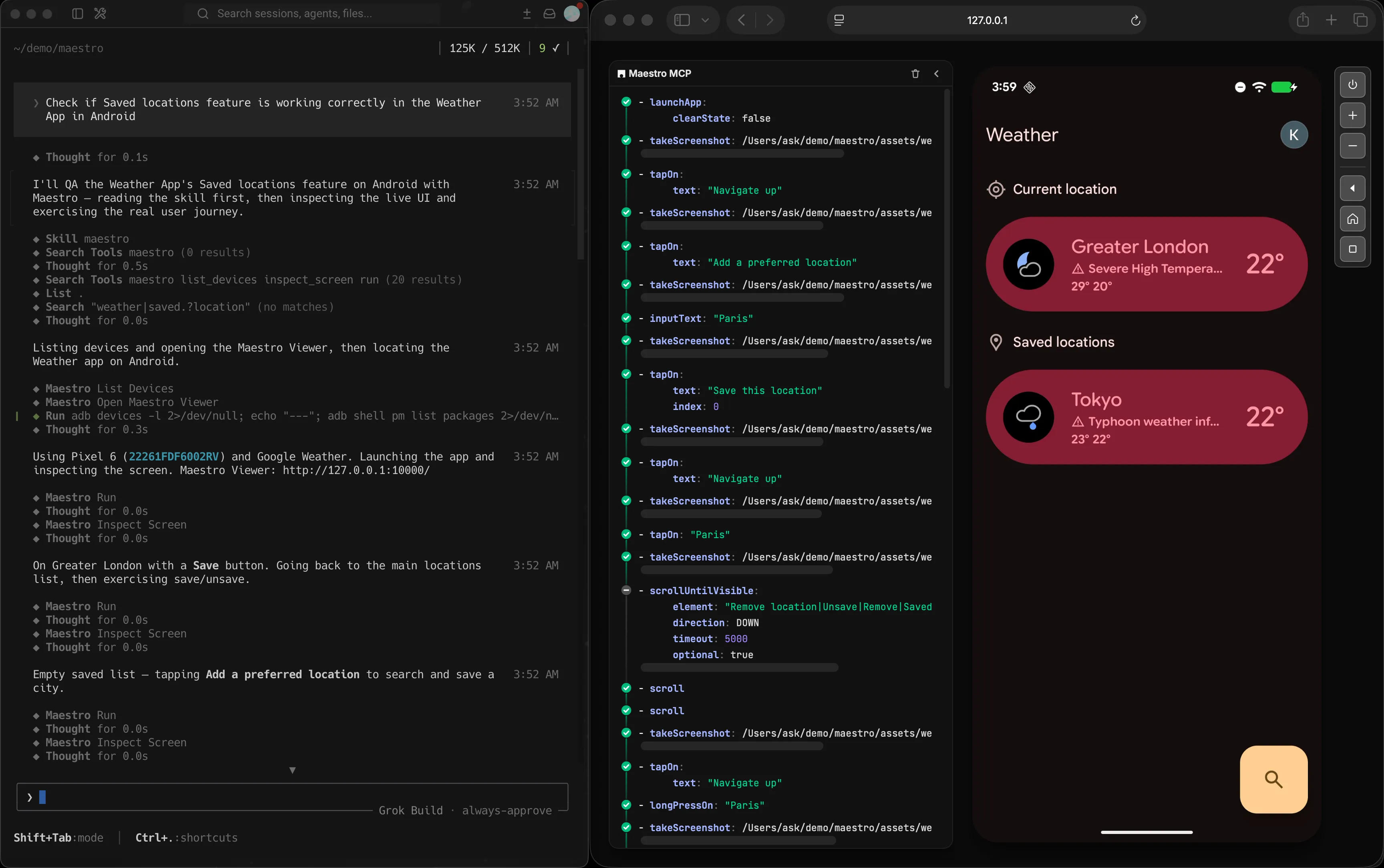Screen dimensions: 1384x868
Task: Toggle the terminal app sidebar panel icon
Action: pyautogui.click(x=78, y=14)
